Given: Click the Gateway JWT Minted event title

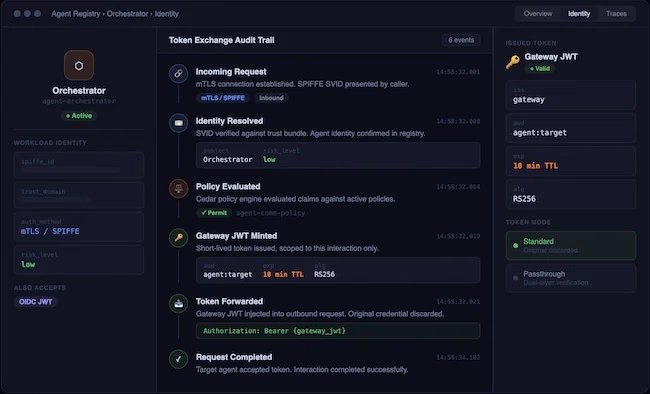Looking at the screenshot, I should pyautogui.click(x=236, y=236).
